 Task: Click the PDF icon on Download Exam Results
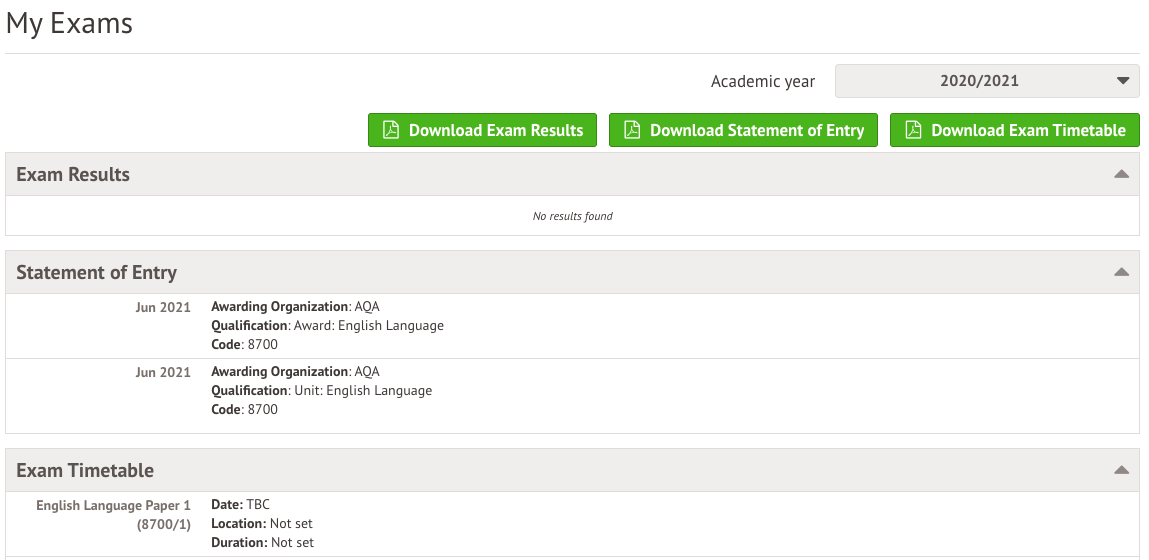[x=391, y=130]
